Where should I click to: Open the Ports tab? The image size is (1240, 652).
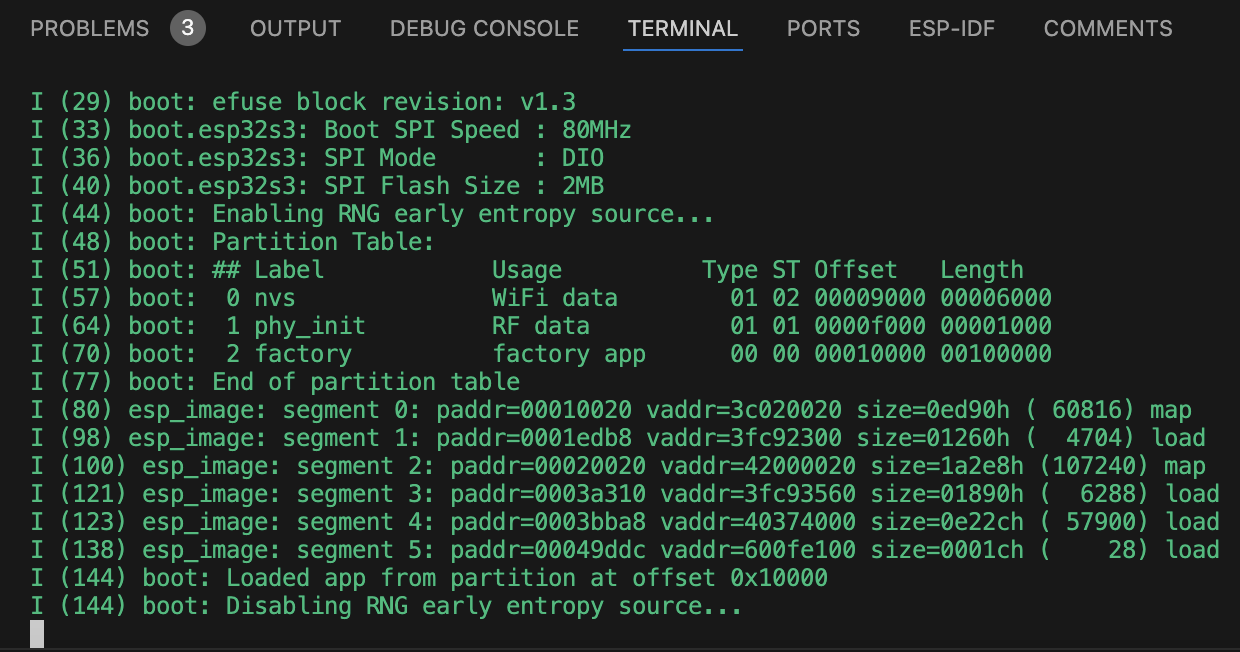(x=823, y=29)
